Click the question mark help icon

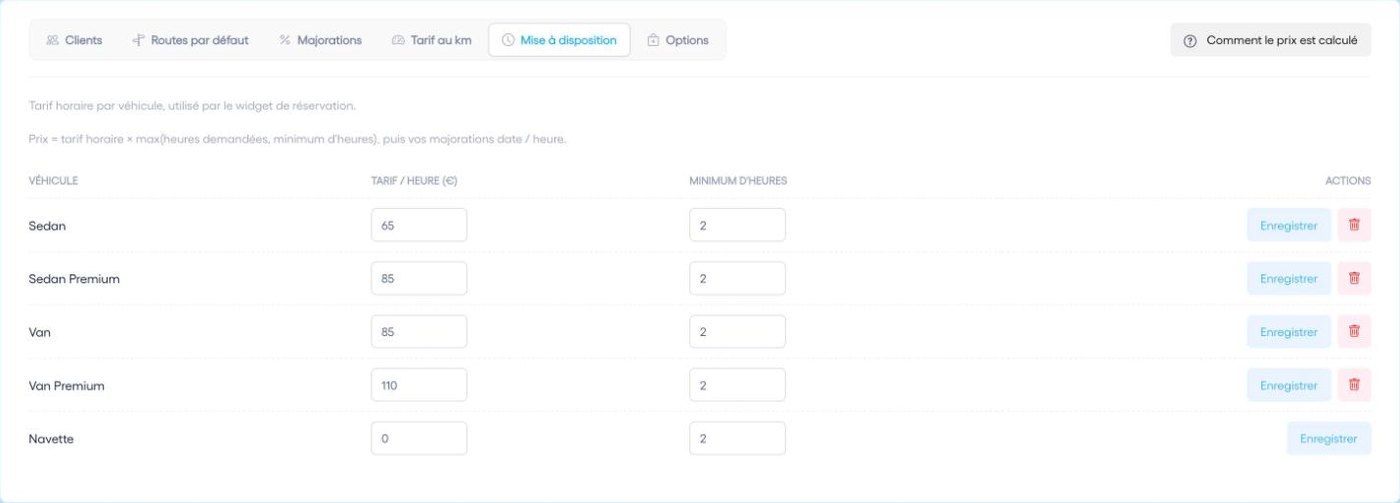1190,41
